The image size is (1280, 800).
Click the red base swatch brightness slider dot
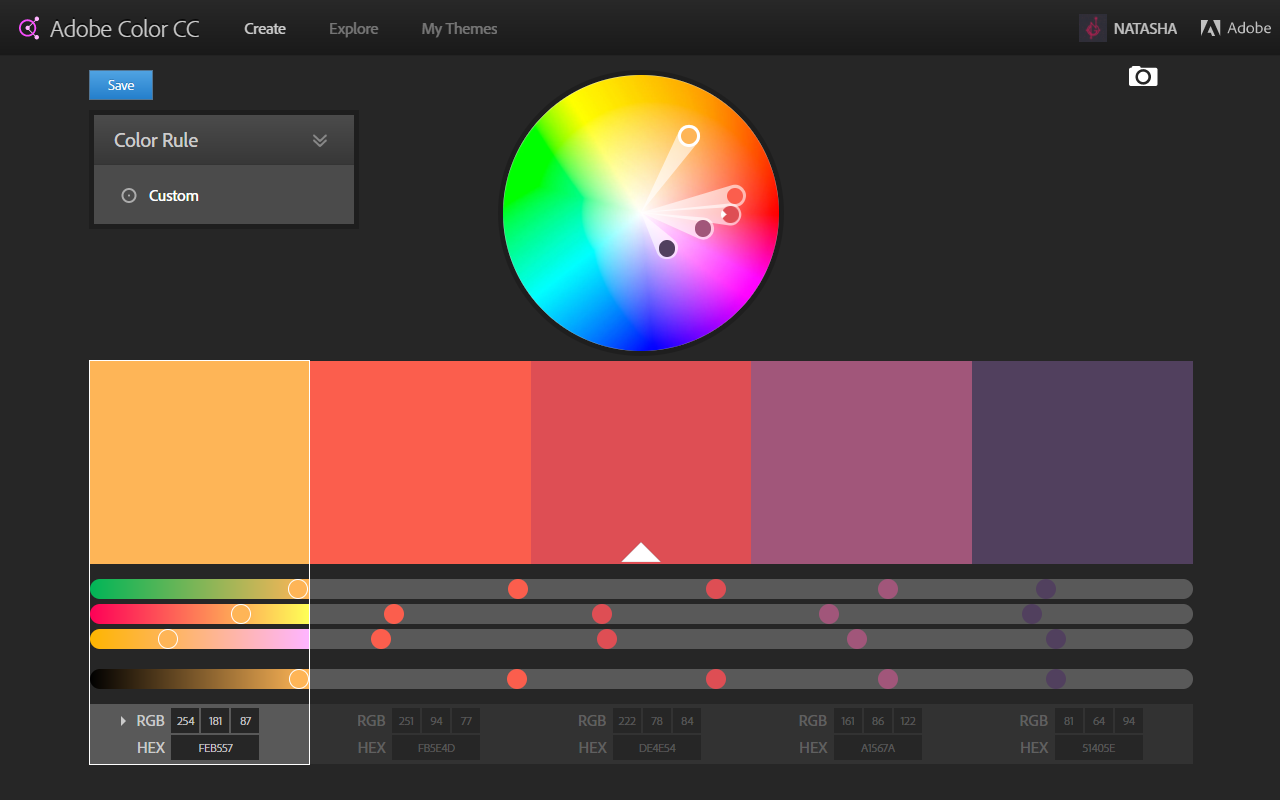click(x=716, y=679)
